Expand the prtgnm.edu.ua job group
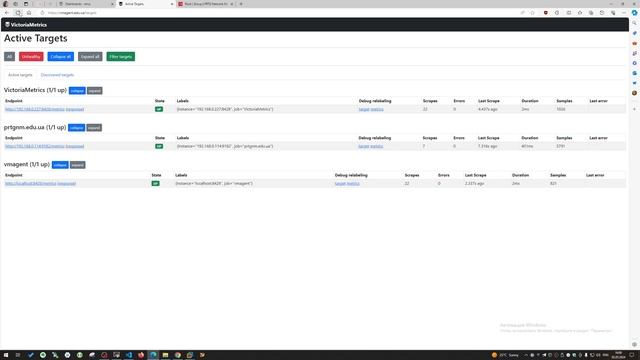This screenshot has width=640, height=360. (x=94, y=128)
